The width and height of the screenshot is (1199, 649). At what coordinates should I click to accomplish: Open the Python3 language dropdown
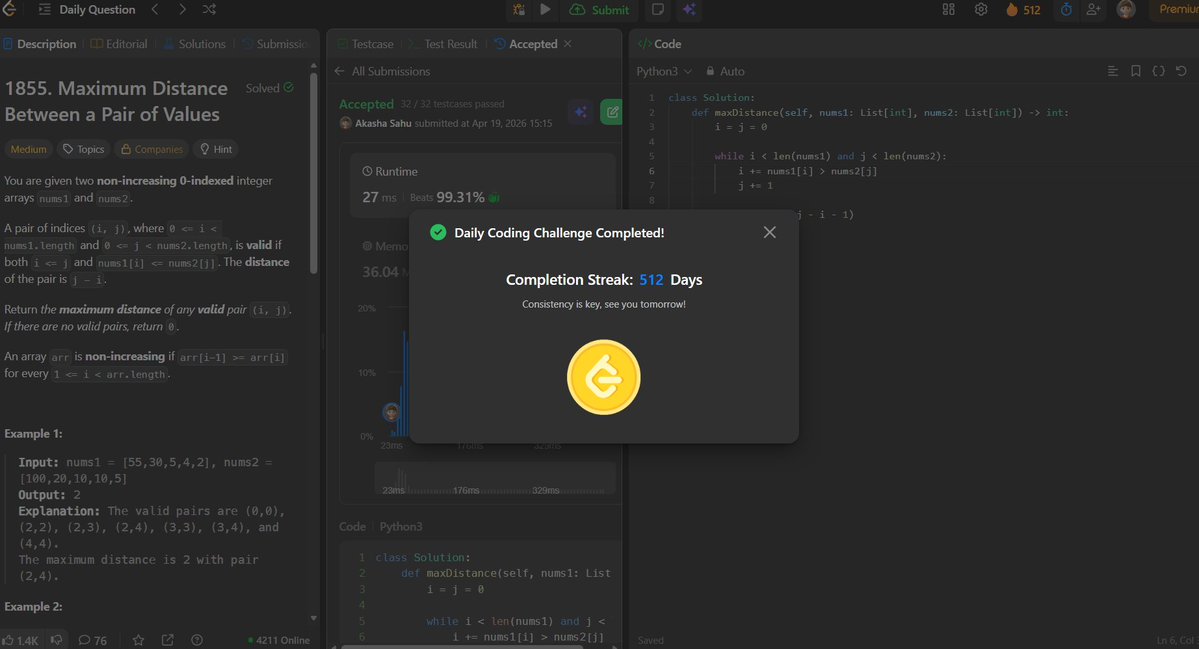664,71
